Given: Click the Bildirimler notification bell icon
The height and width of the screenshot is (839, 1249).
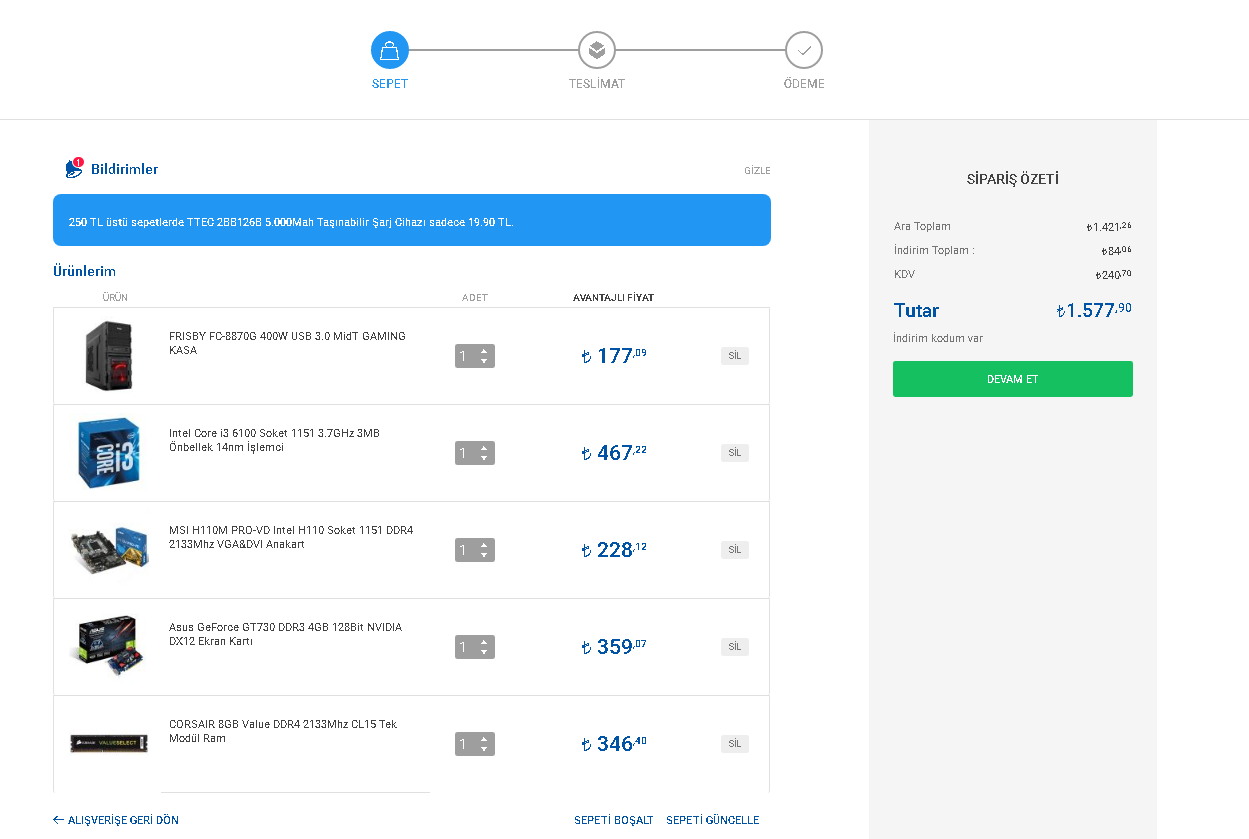Looking at the screenshot, I should click(74, 169).
